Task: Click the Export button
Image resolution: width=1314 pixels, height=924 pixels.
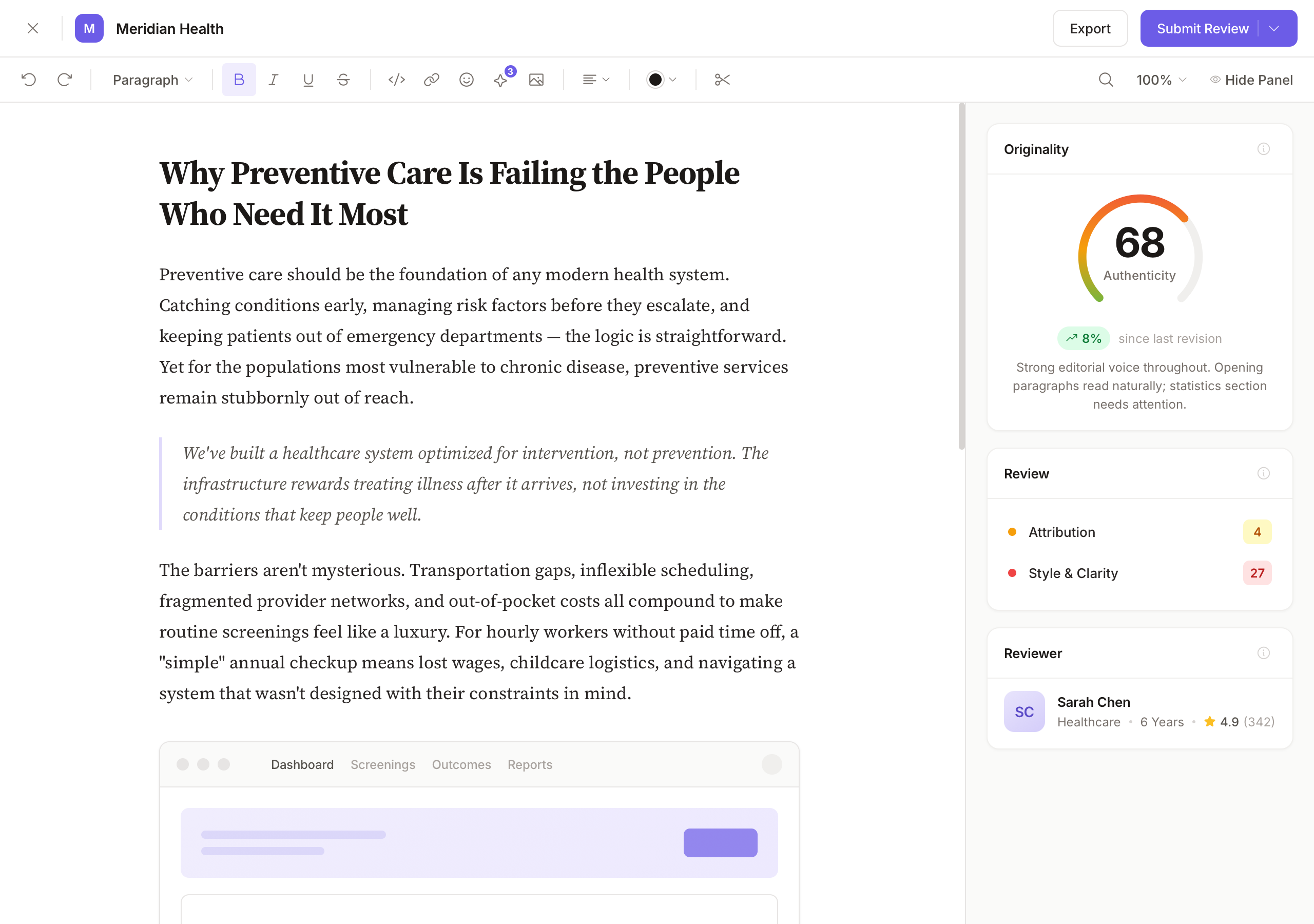Action: pyautogui.click(x=1090, y=29)
